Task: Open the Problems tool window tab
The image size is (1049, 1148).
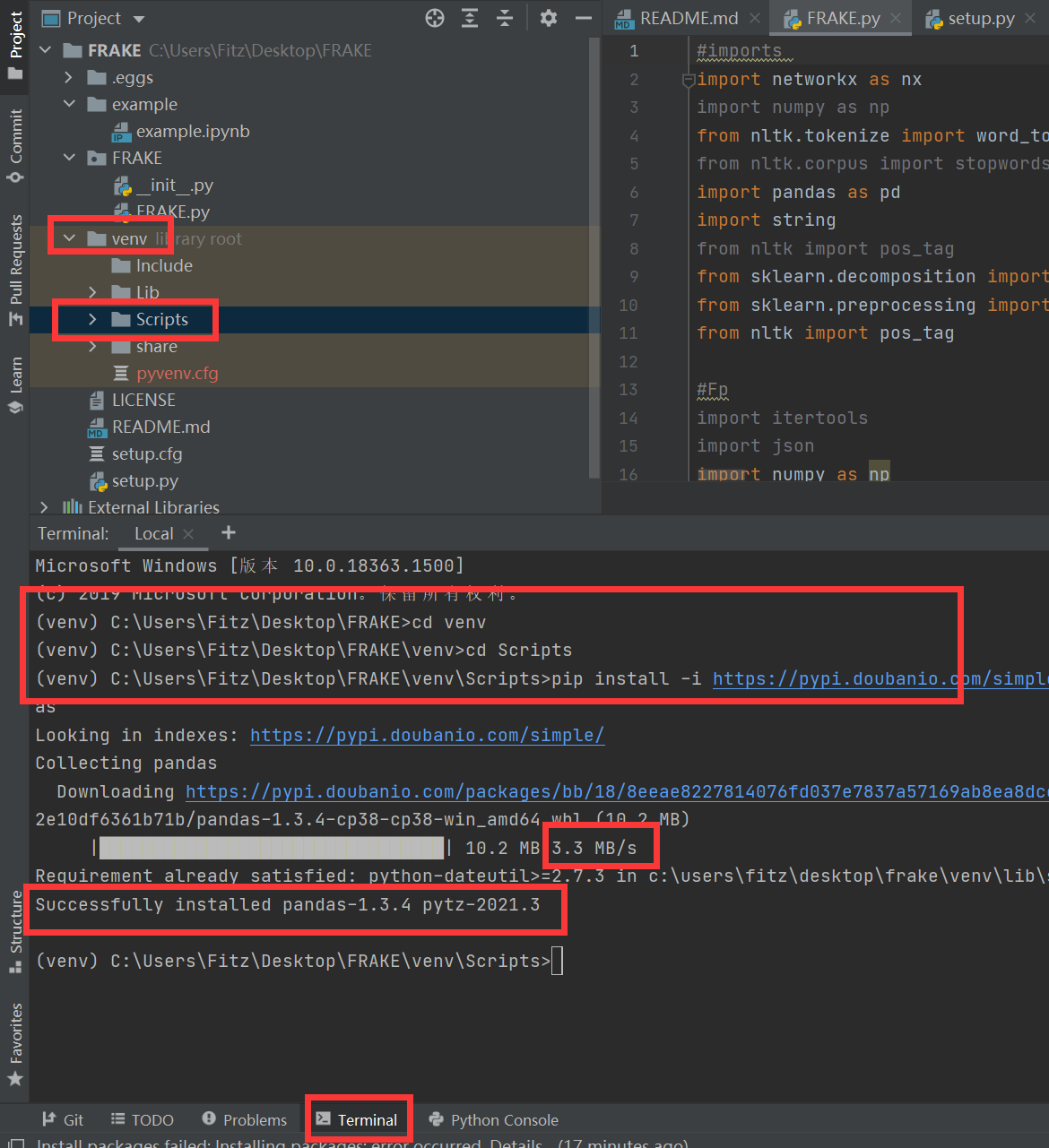Action: click(245, 1119)
